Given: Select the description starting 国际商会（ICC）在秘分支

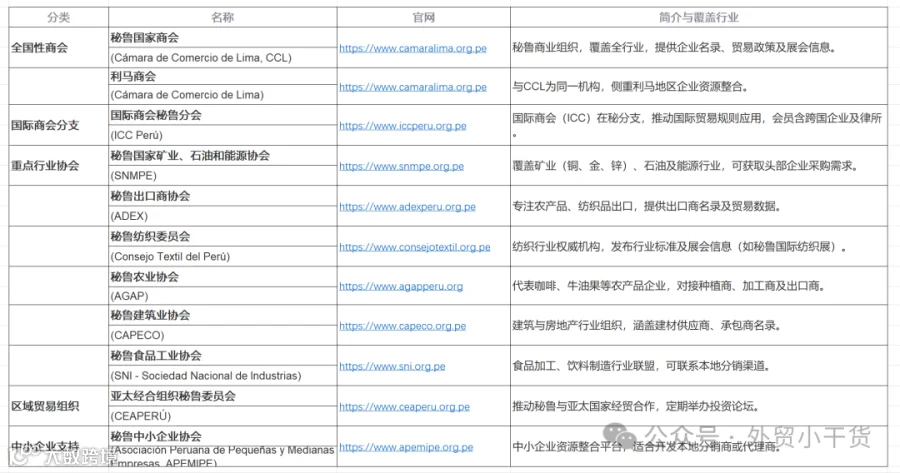Looking at the screenshot, I should pos(697,125).
